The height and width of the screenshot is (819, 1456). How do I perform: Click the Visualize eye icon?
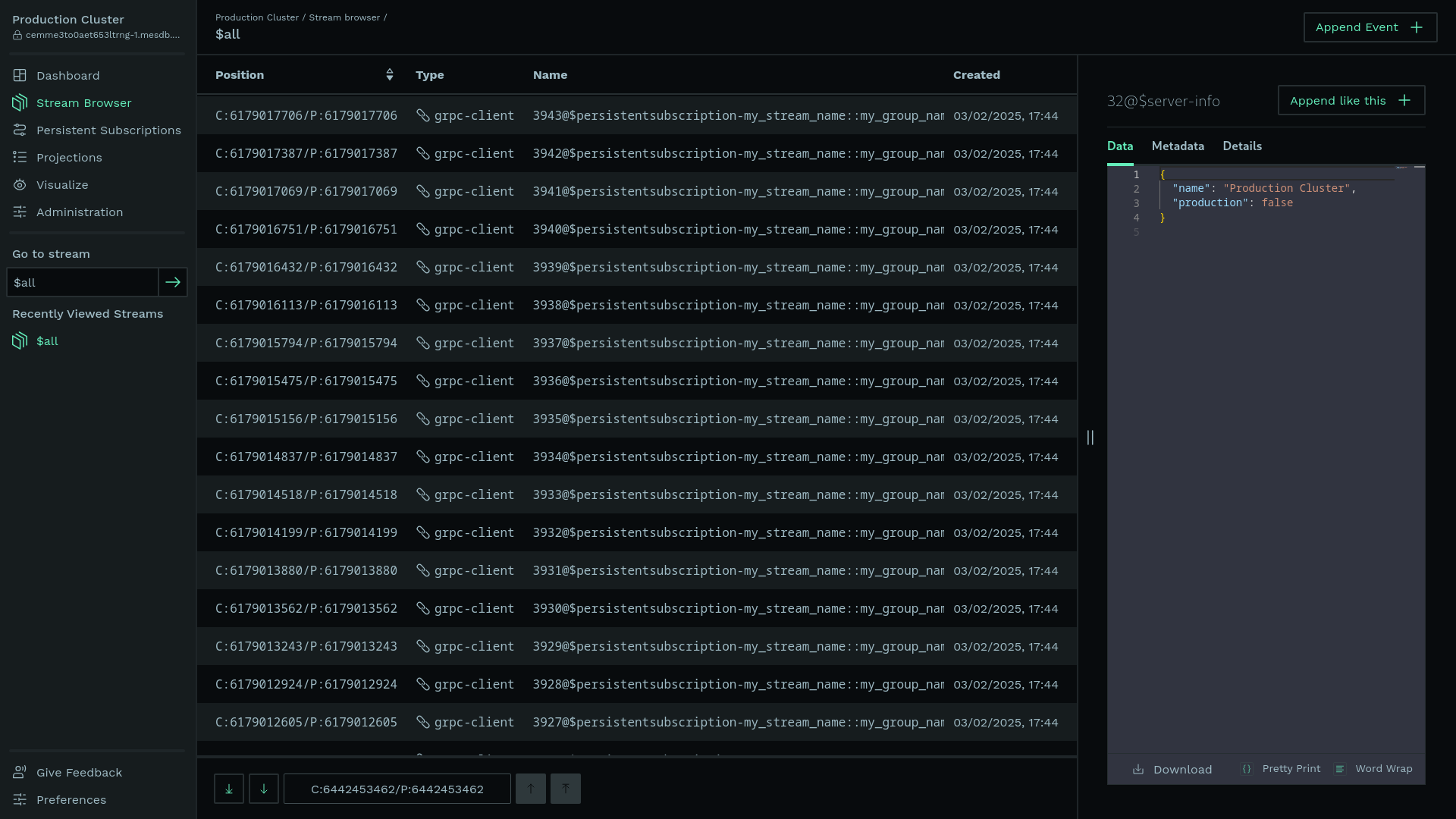(x=20, y=185)
